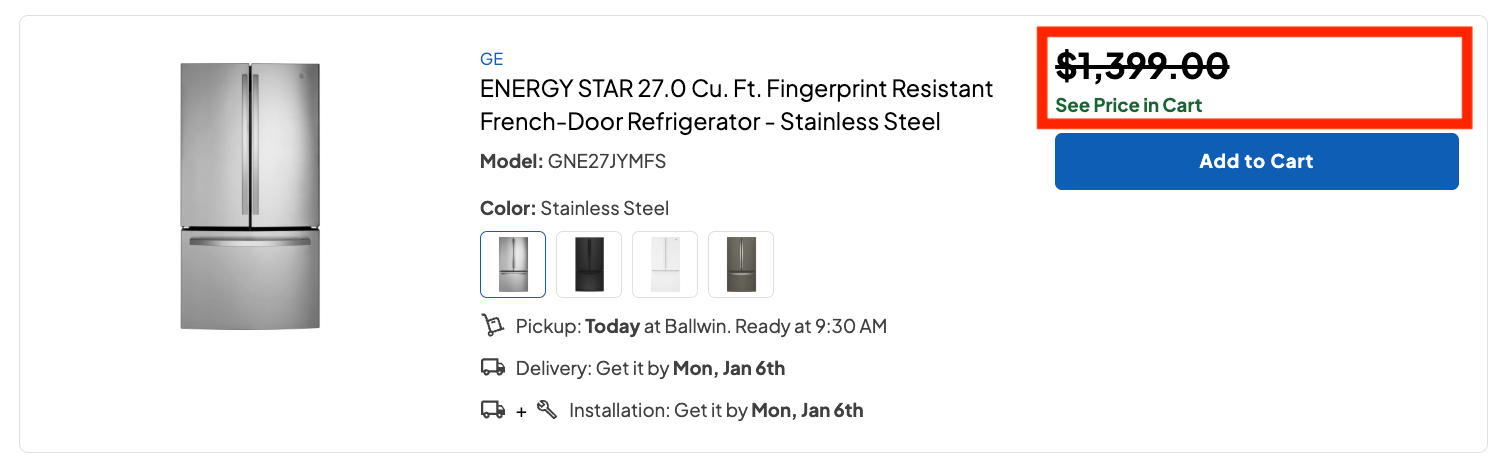The width and height of the screenshot is (1512, 459).
Task: Click the crossed-out $1,399.00 price
Action: (x=1142, y=67)
